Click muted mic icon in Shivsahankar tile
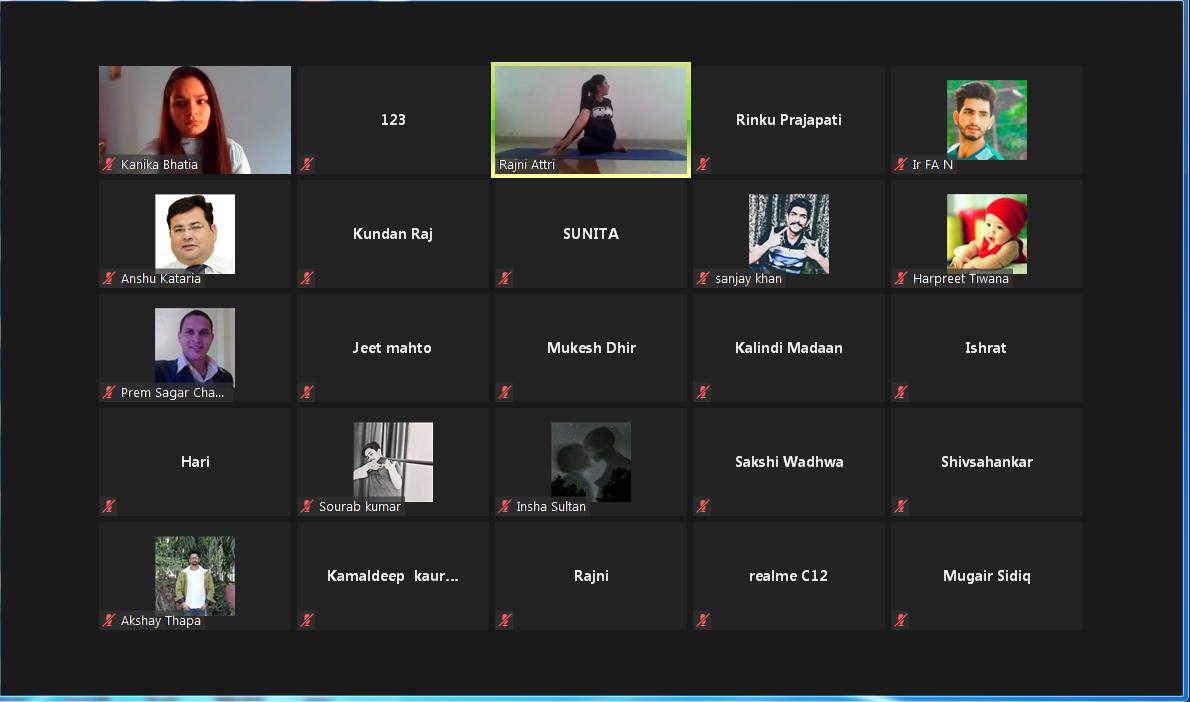Screen dimensions: 1190x702 coord(901,505)
